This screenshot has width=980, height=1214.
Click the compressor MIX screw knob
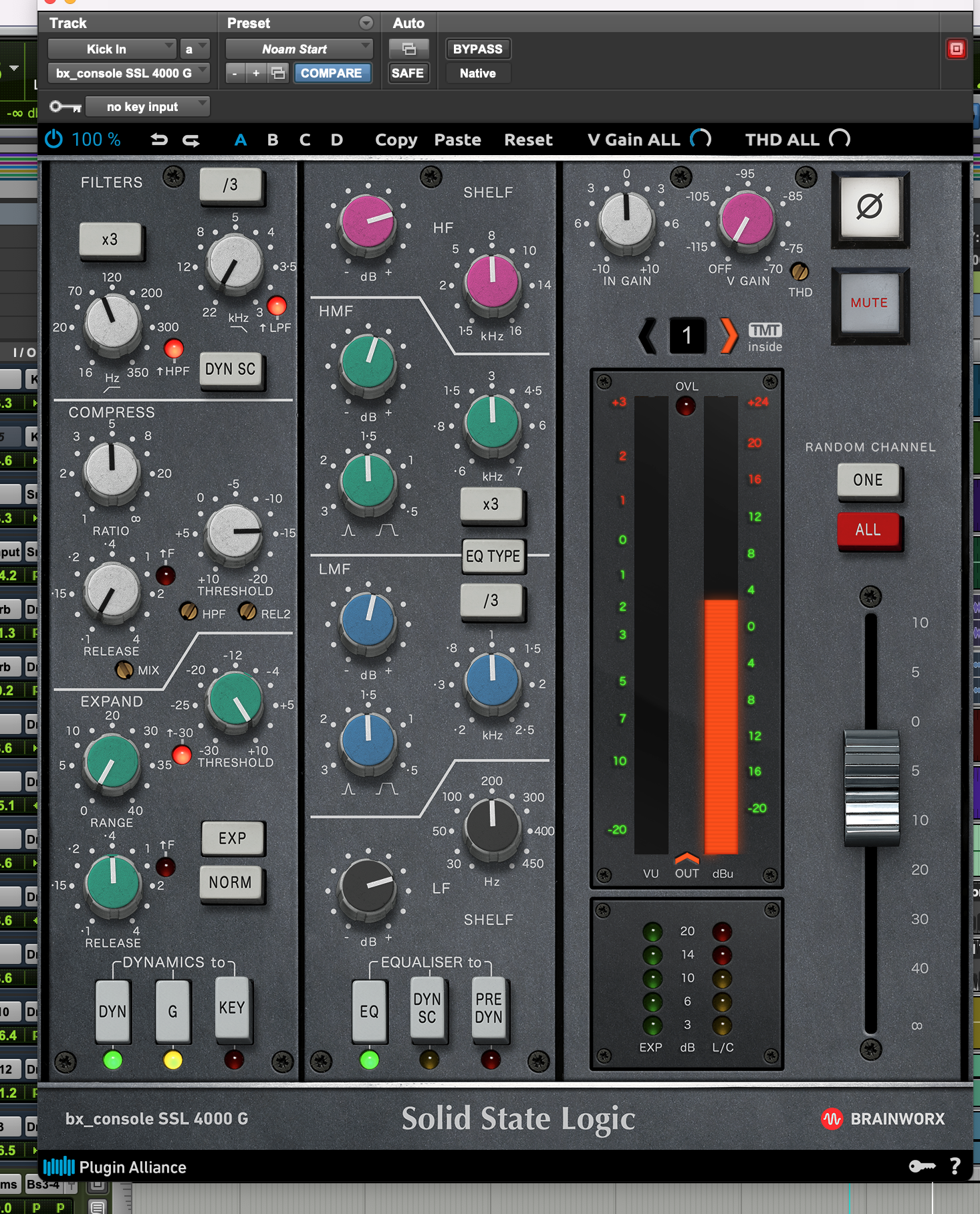[124, 669]
